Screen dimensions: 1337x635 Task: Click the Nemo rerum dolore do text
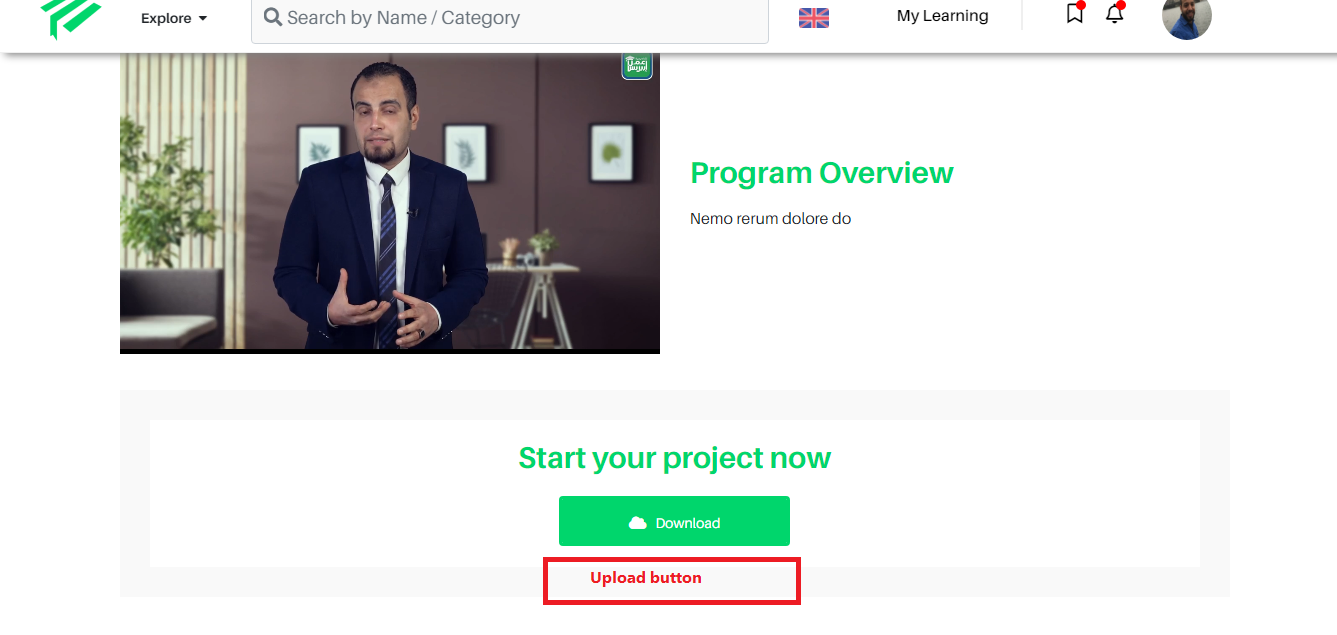[770, 218]
